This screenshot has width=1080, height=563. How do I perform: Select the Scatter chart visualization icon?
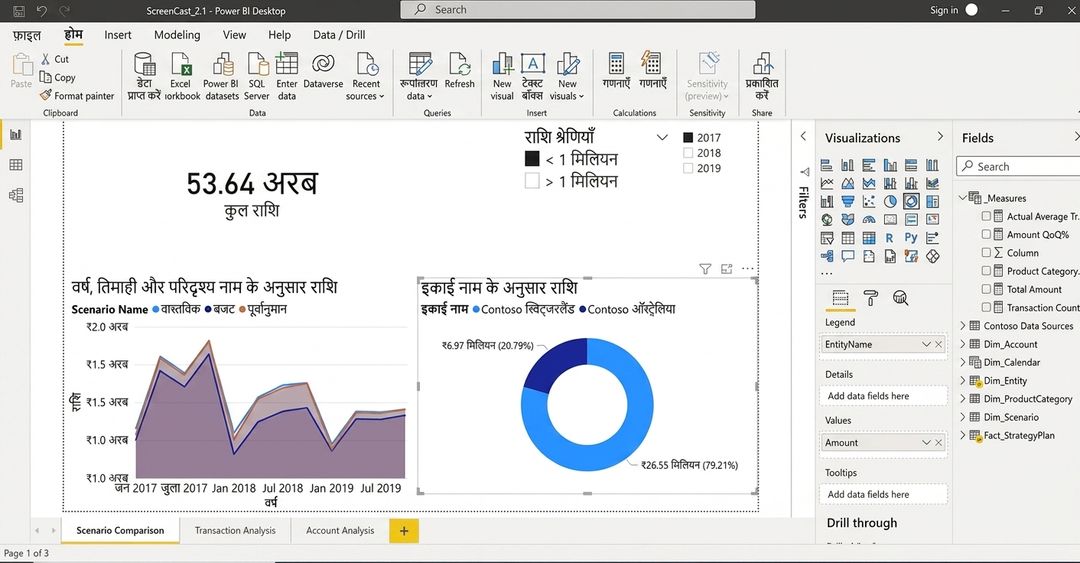click(869, 201)
